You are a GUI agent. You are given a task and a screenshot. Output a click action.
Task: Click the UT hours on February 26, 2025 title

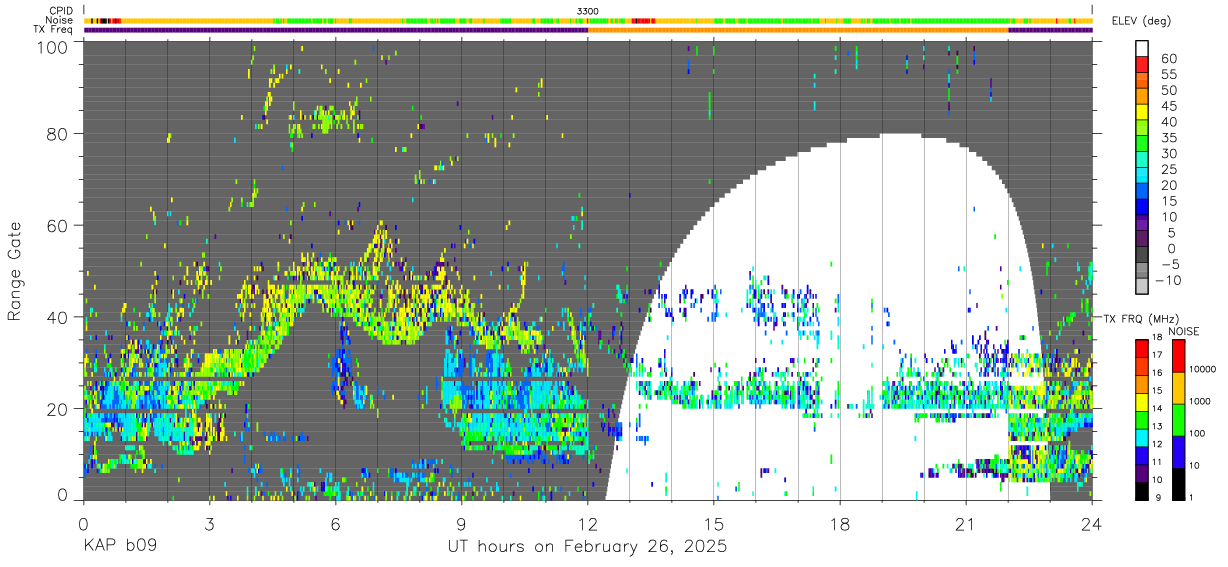click(588, 547)
